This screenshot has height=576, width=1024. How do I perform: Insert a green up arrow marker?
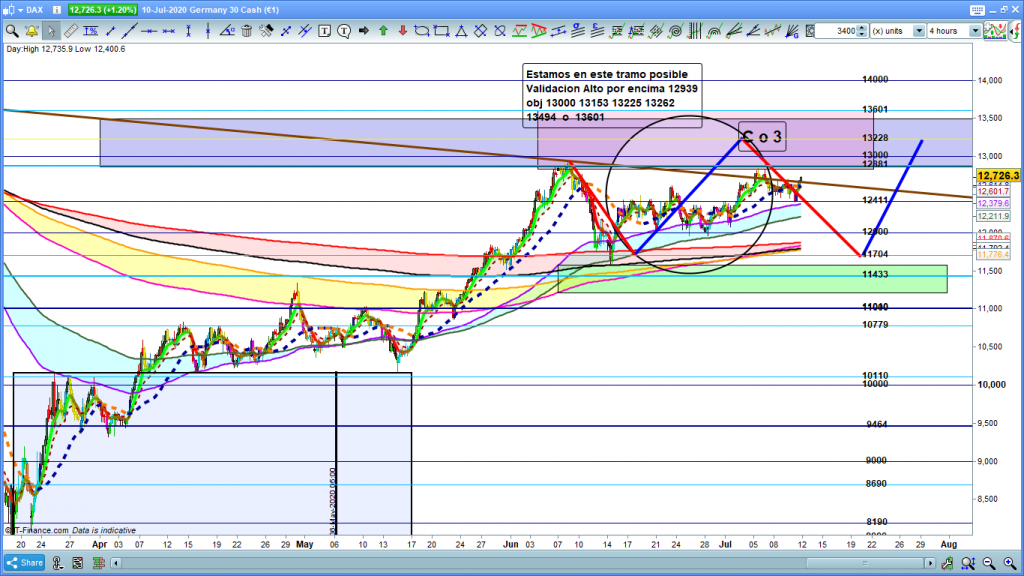(x=384, y=31)
